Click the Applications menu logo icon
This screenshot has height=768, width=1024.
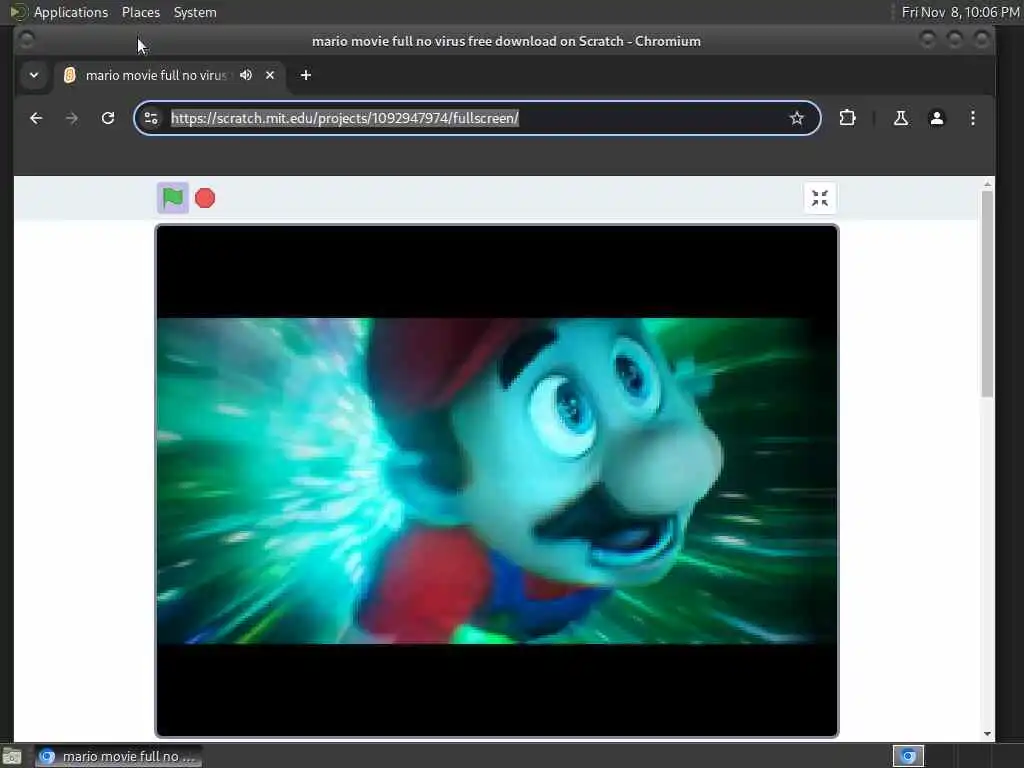point(18,12)
